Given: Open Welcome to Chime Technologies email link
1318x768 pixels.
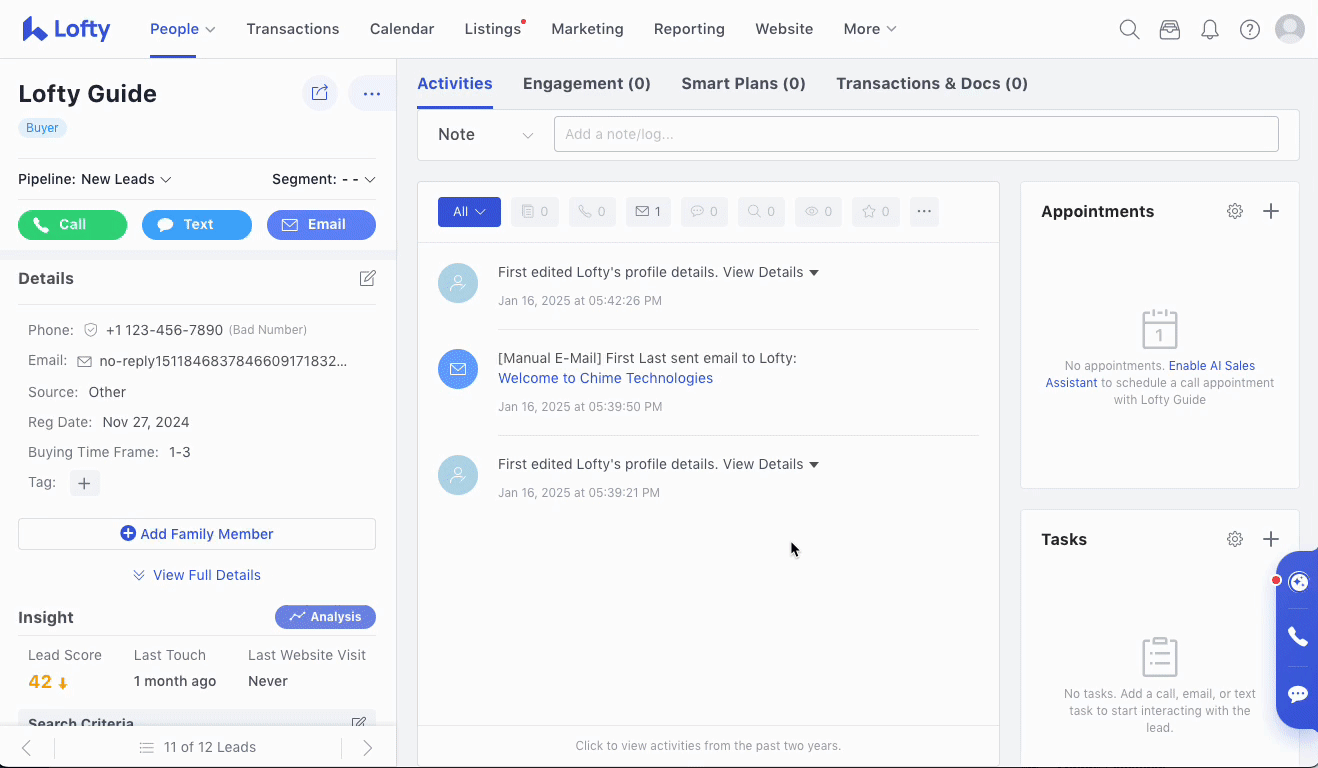Looking at the screenshot, I should click(x=606, y=378).
